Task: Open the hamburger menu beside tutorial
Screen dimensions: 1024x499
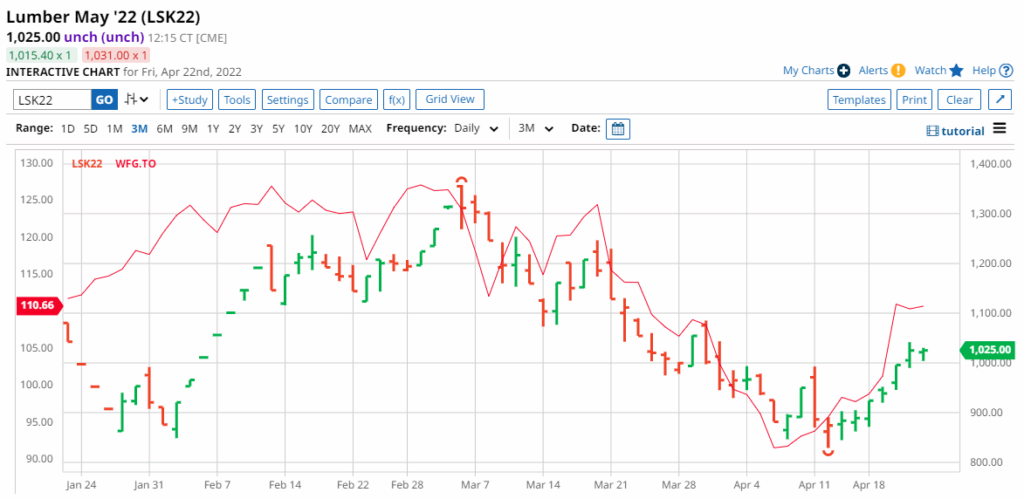Action: pyautogui.click(x=999, y=129)
